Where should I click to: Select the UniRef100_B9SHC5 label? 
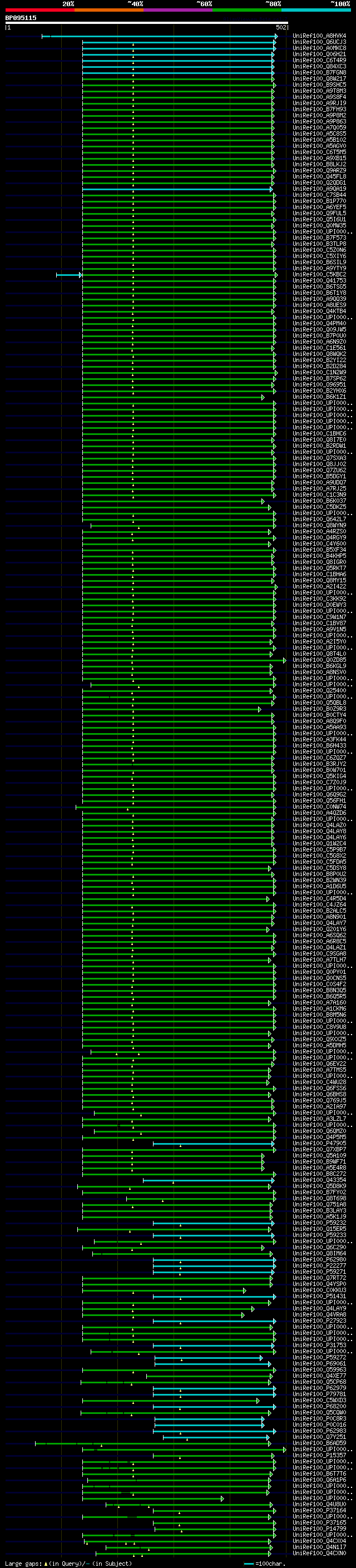319,85
